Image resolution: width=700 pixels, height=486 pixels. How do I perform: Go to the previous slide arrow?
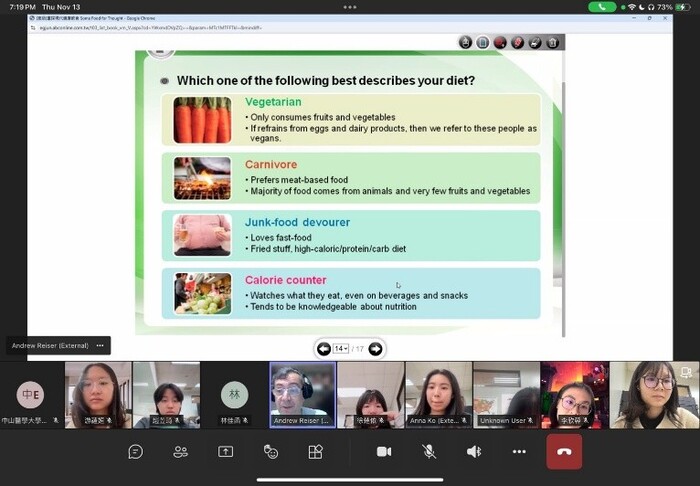tap(324, 349)
